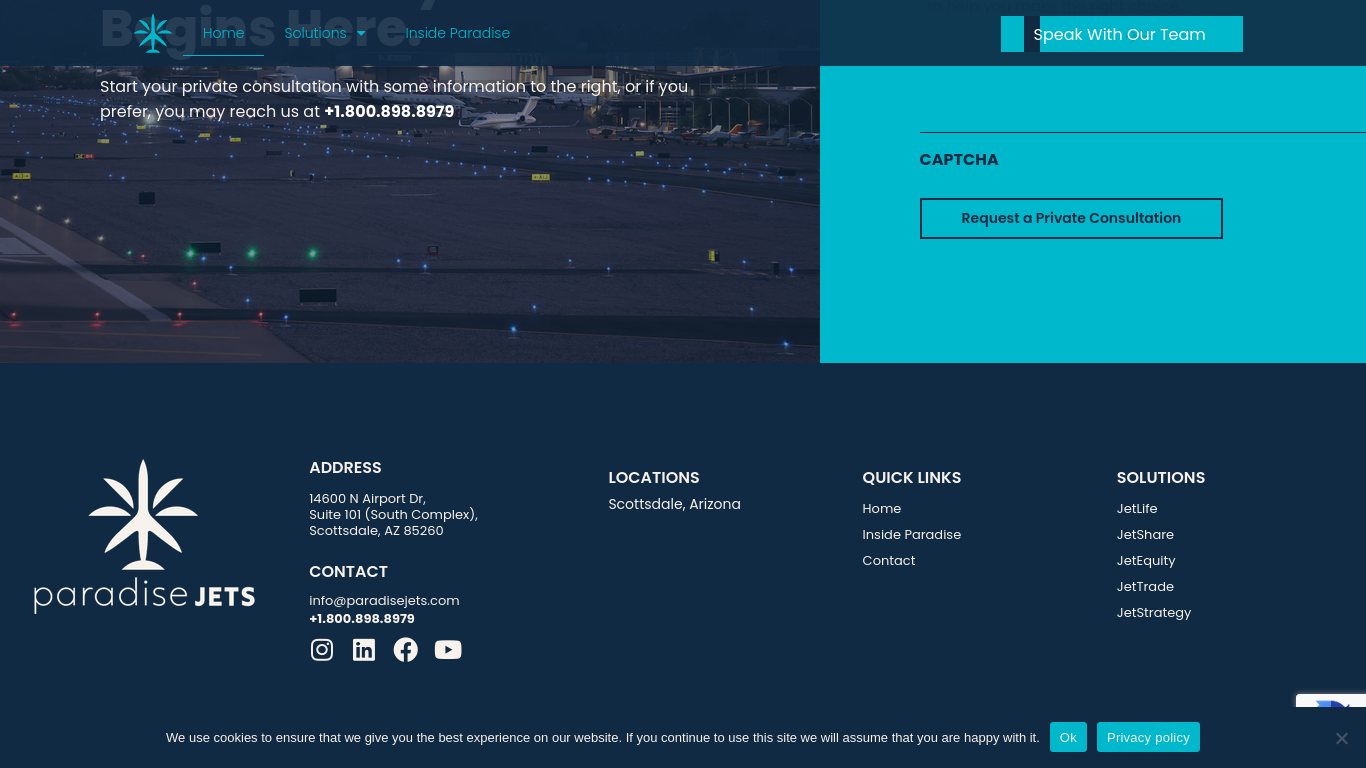Image resolution: width=1366 pixels, height=768 pixels.
Task: Open the Inside Paradise quick link
Action: point(912,535)
